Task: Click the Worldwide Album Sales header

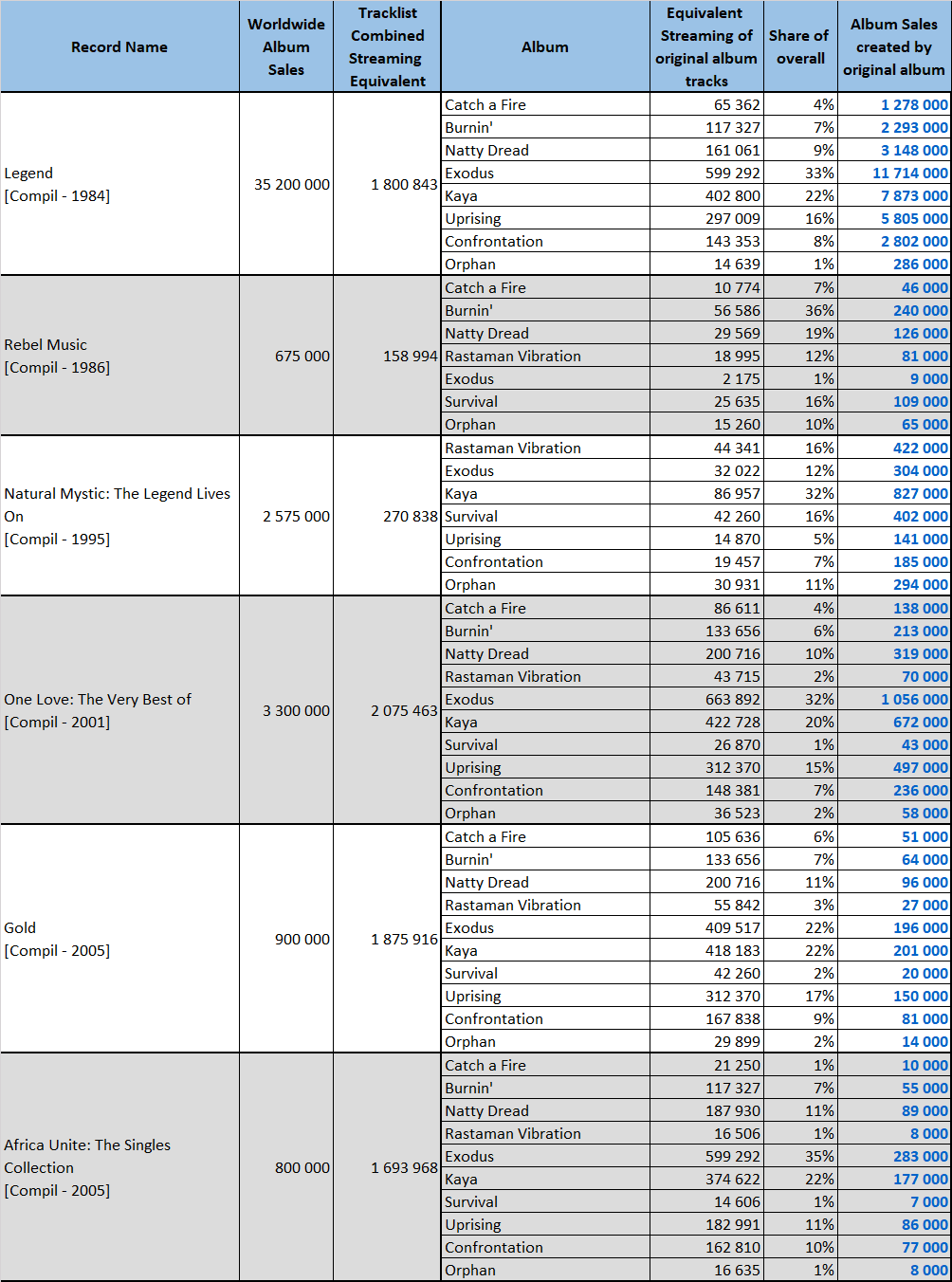Action: [286, 46]
